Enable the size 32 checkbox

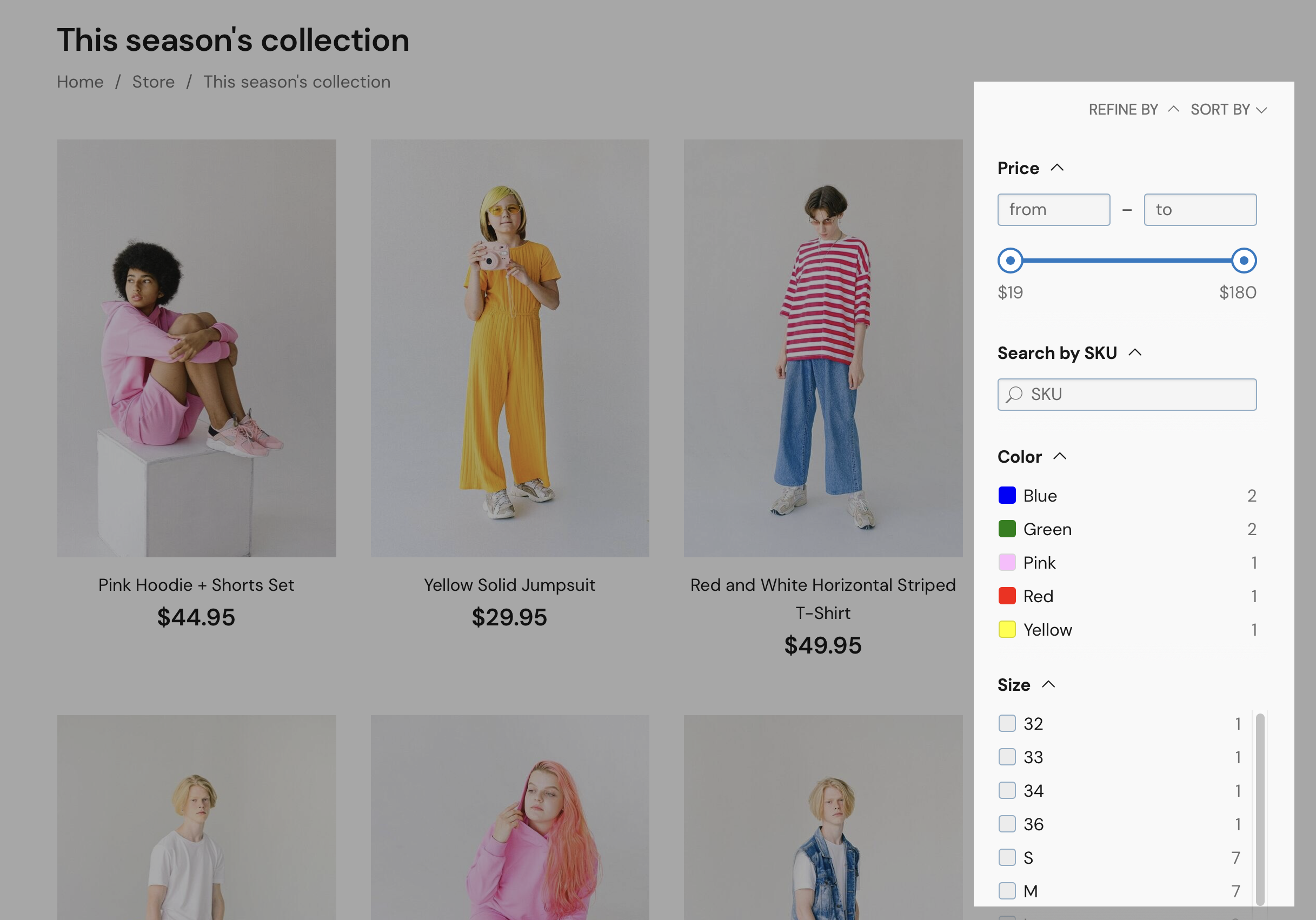1007,723
